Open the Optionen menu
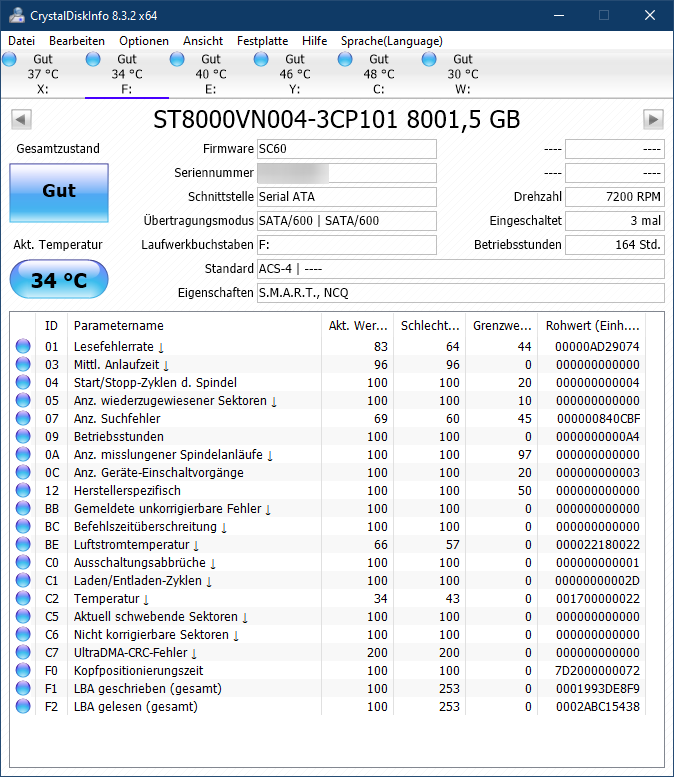The width and height of the screenshot is (674, 777). click(x=144, y=41)
